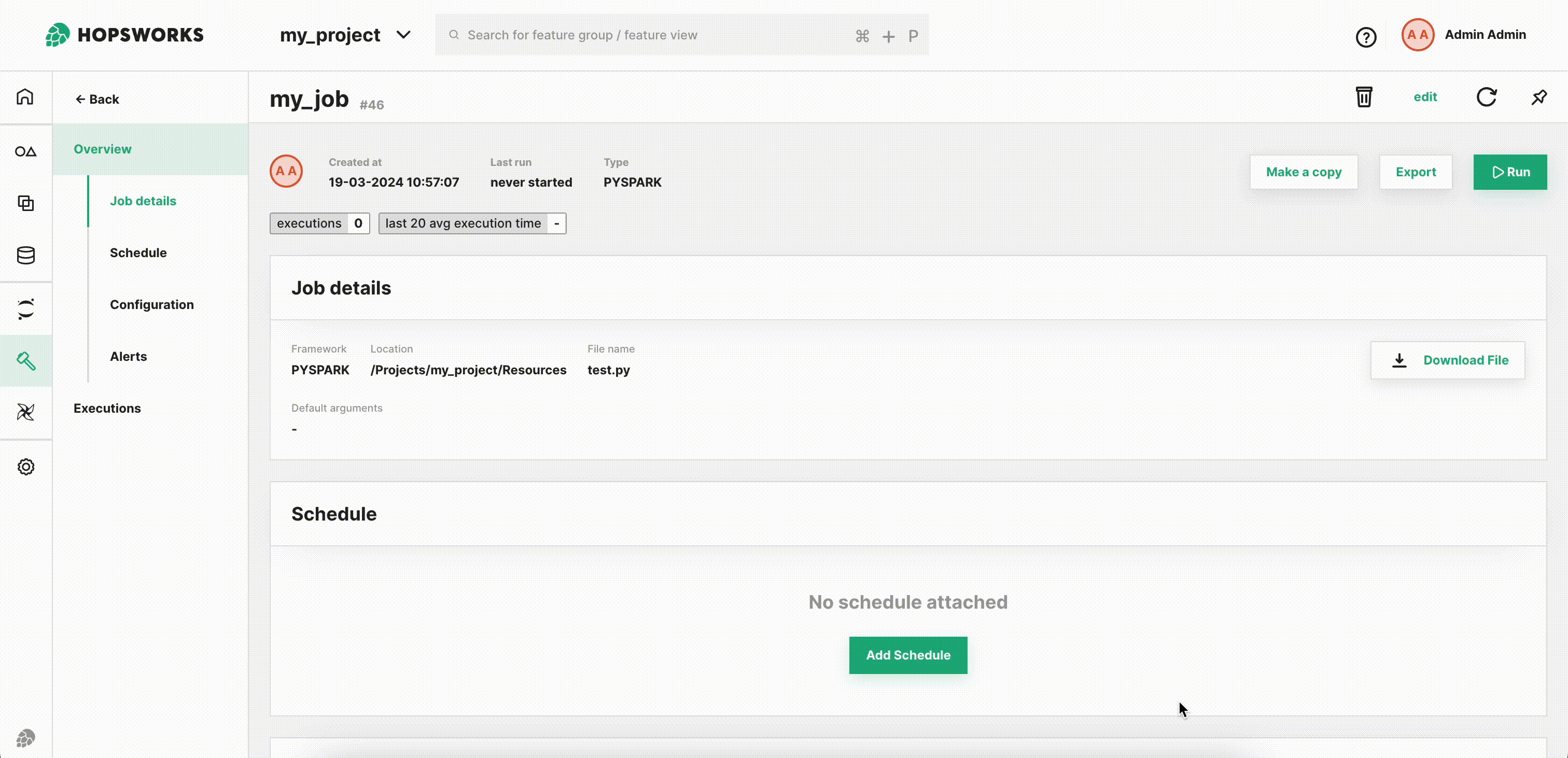The image size is (1568, 758).
Task: Pin the job with the pin icon
Action: pos(1539,97)
